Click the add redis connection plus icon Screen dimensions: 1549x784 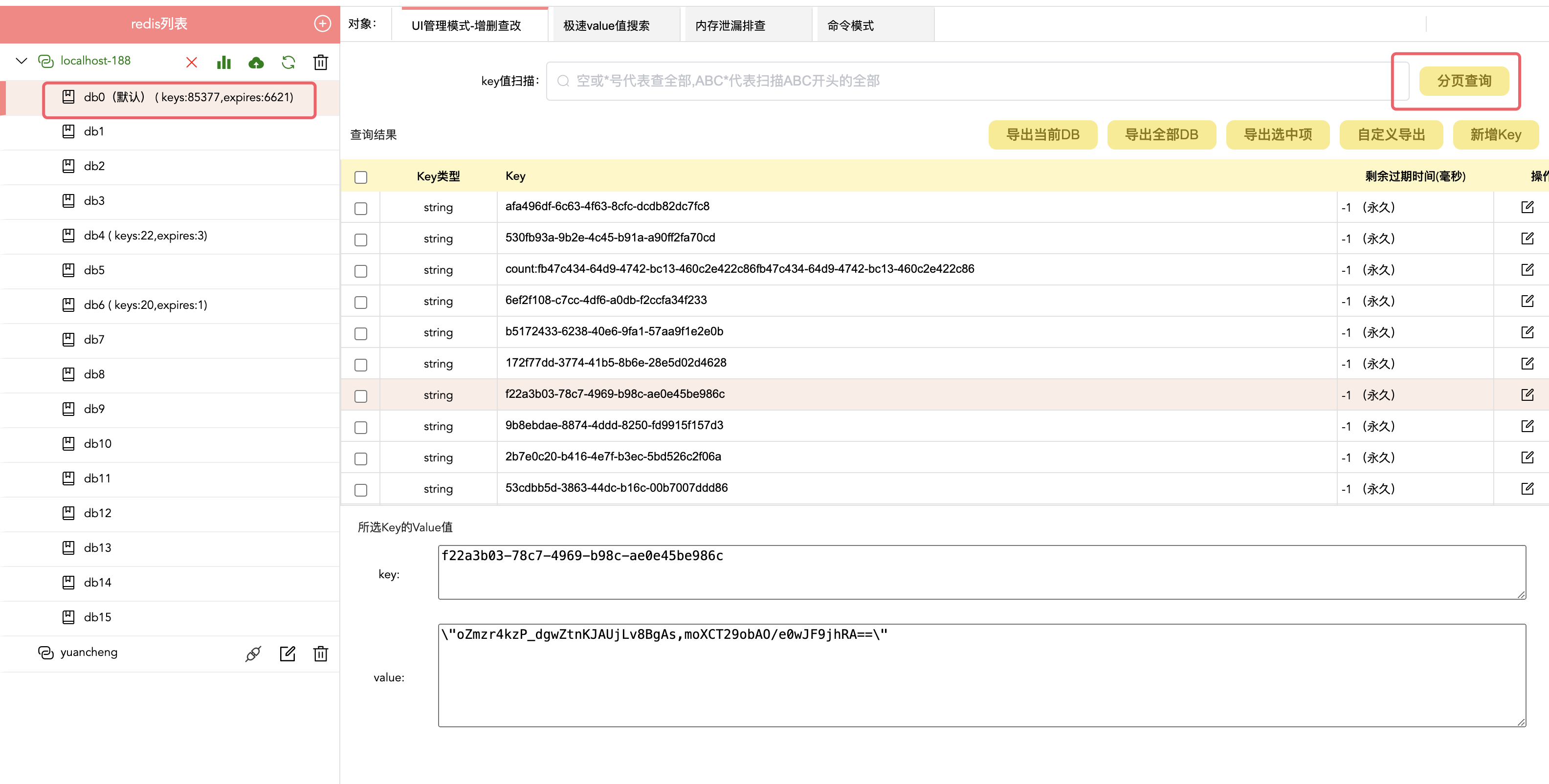(322, 23)
